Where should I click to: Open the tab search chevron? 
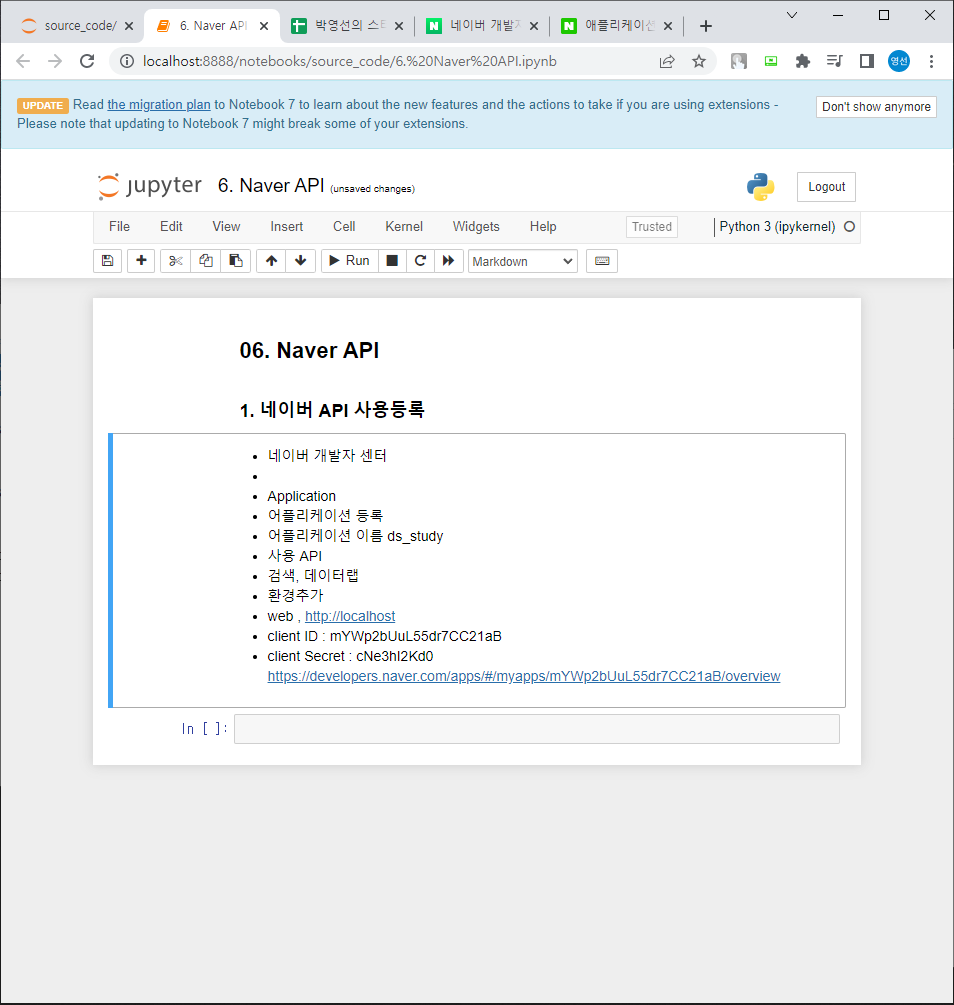(x=792, y=15)
